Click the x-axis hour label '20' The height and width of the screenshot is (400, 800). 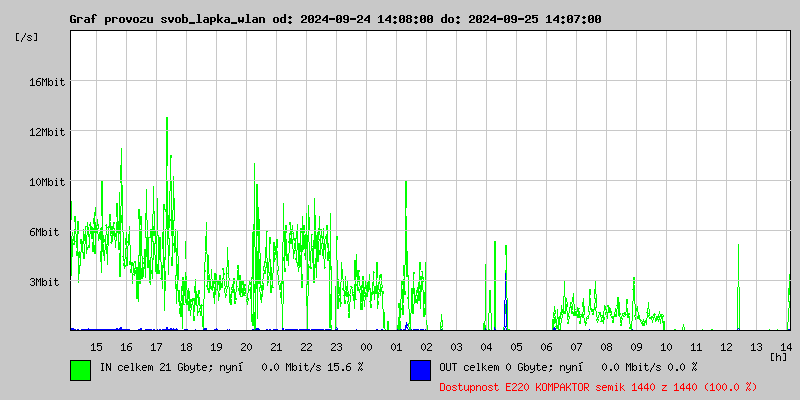[246, 347]
